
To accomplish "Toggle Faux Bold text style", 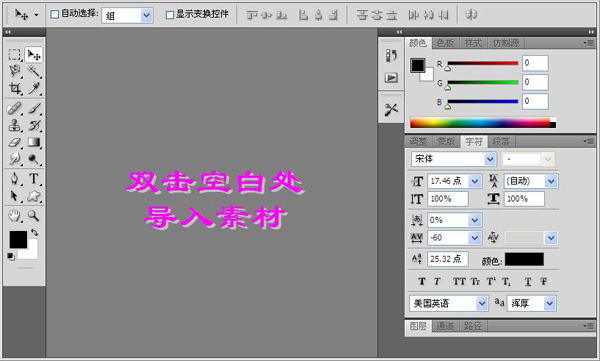I will (x=422, y=282).
